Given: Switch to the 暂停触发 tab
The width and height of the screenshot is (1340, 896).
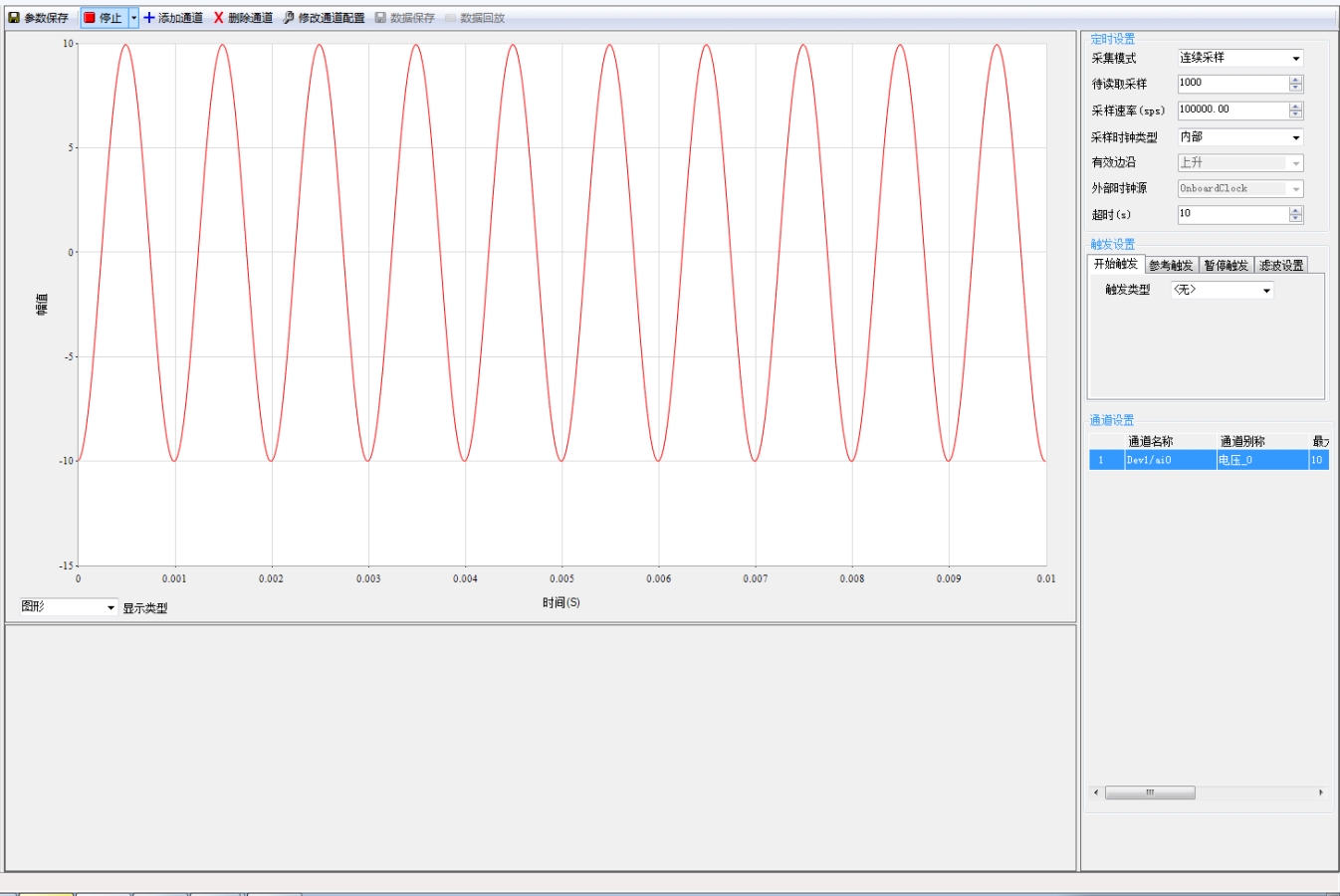Looking at the screenshot, I should [x=1226, y=266].
